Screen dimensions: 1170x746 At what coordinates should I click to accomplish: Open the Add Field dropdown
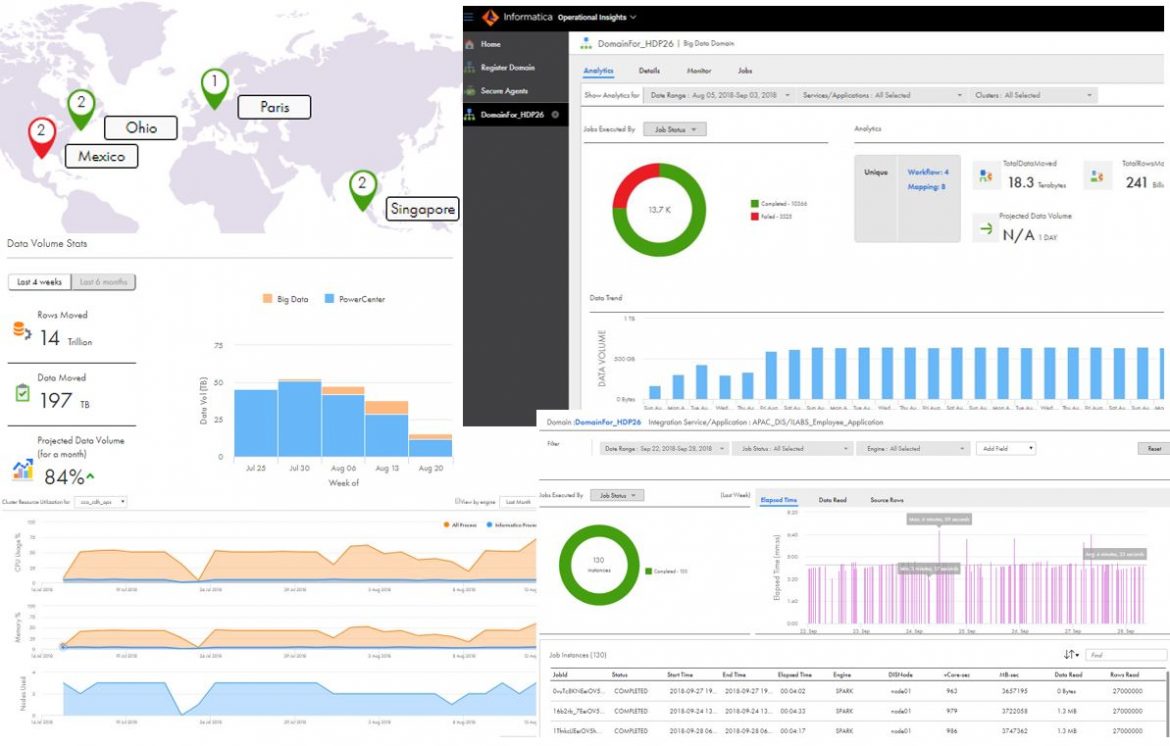[x=1006, y=449]
